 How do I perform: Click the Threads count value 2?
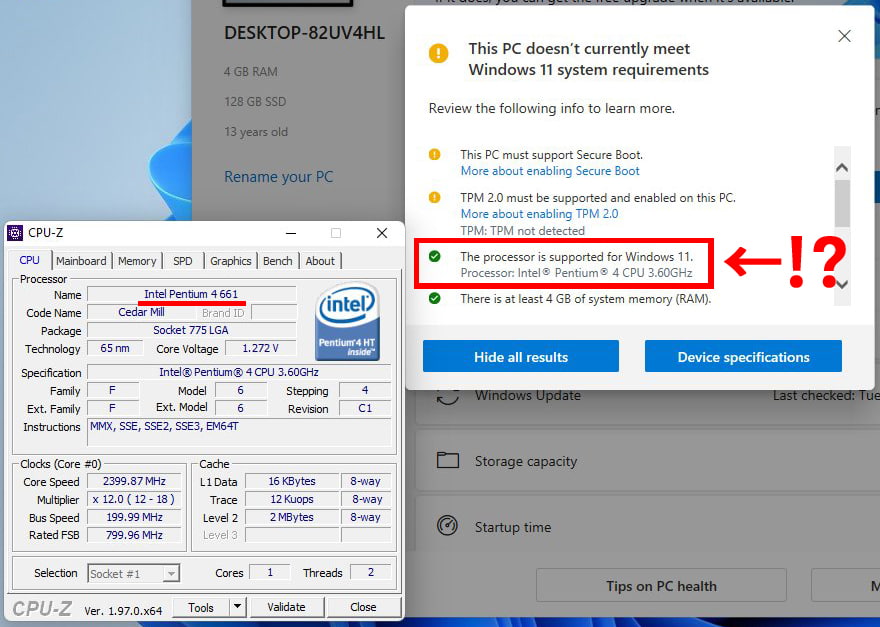click(x=370, y=572)
